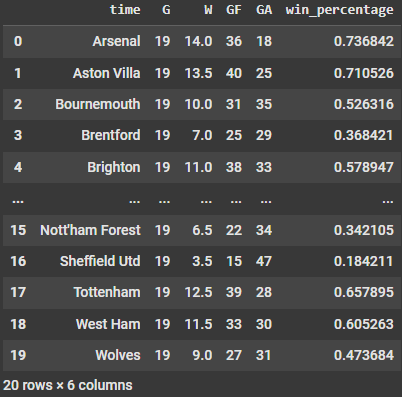
Task: Click the W column header
Action: (x=208, y=10)
